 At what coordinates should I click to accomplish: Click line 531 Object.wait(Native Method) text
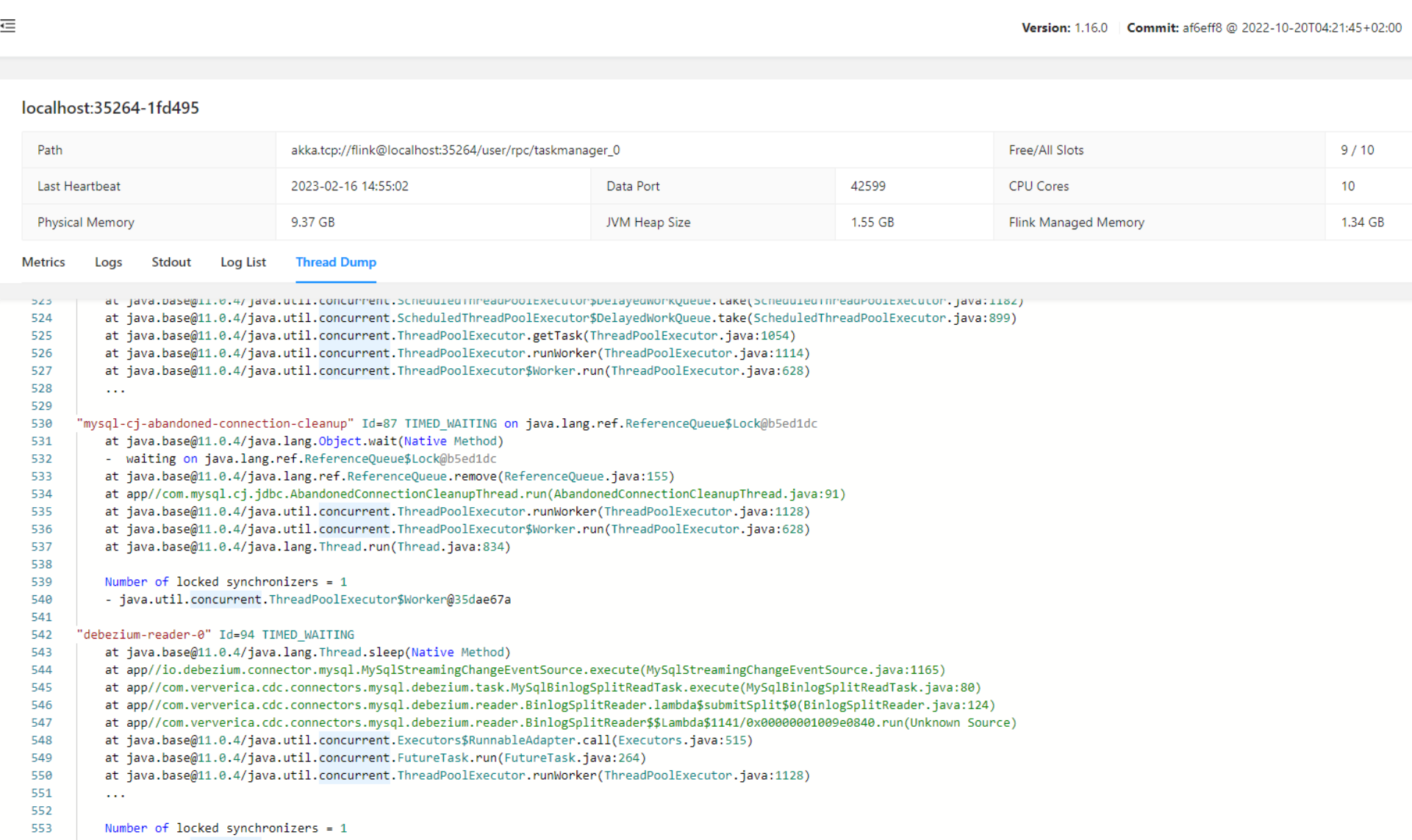tap(304, 441)
